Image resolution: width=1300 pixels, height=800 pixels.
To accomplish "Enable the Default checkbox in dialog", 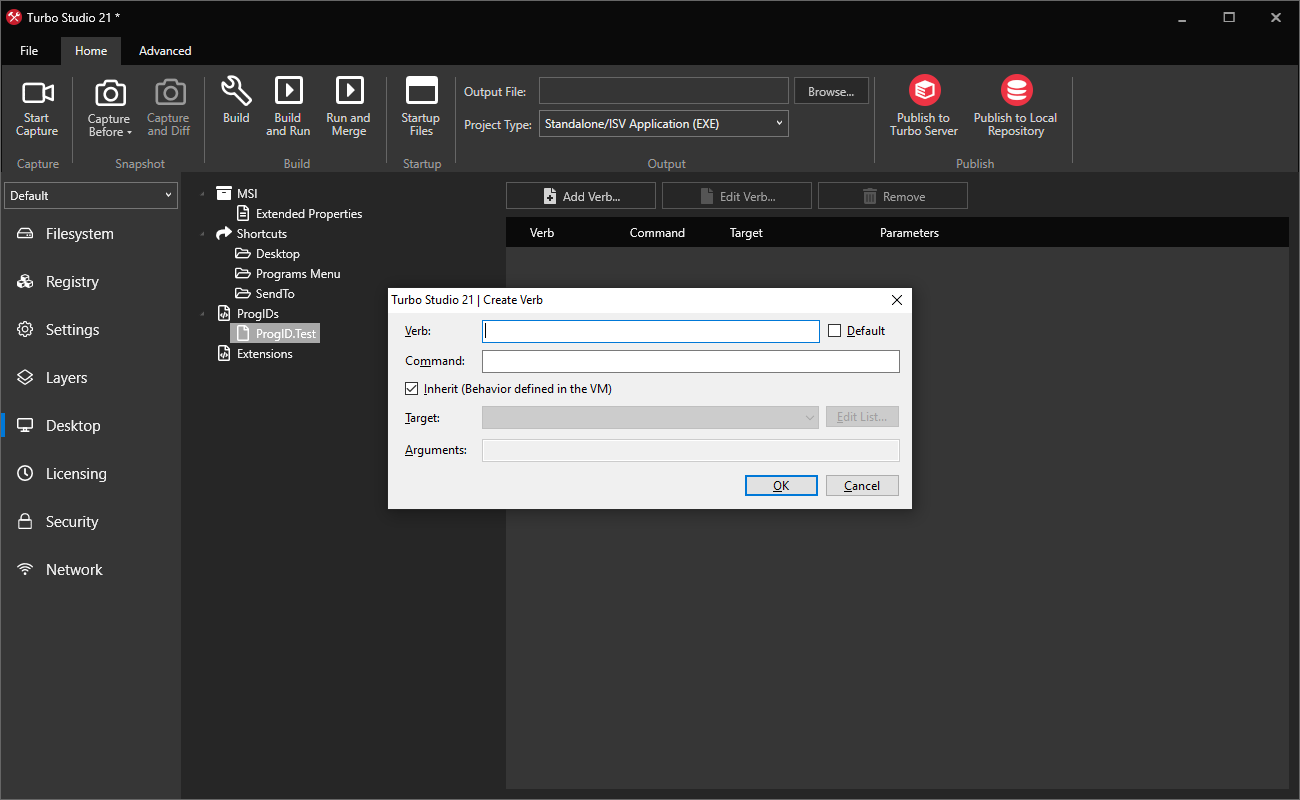I will [x=835, y=331].
